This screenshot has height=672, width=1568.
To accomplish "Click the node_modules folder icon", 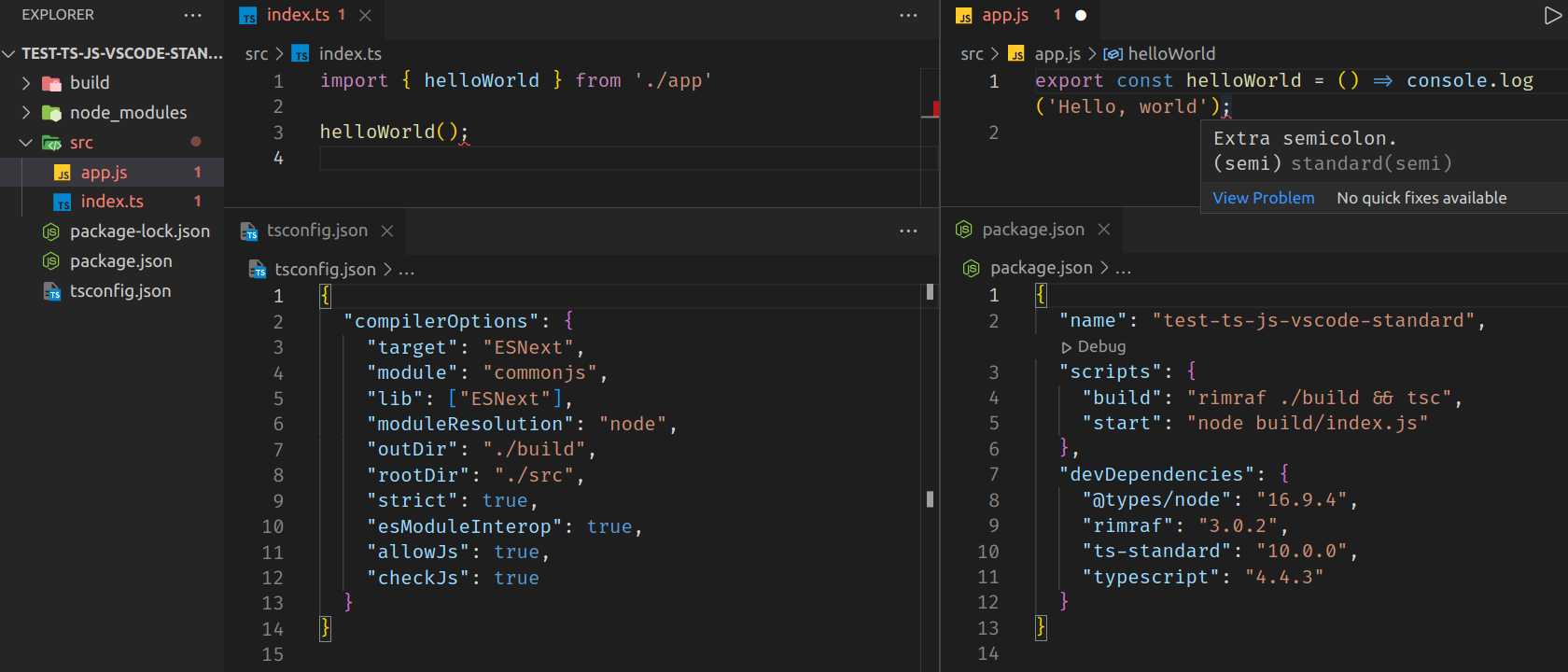I will pyautogui.click(x=52, y=113).
